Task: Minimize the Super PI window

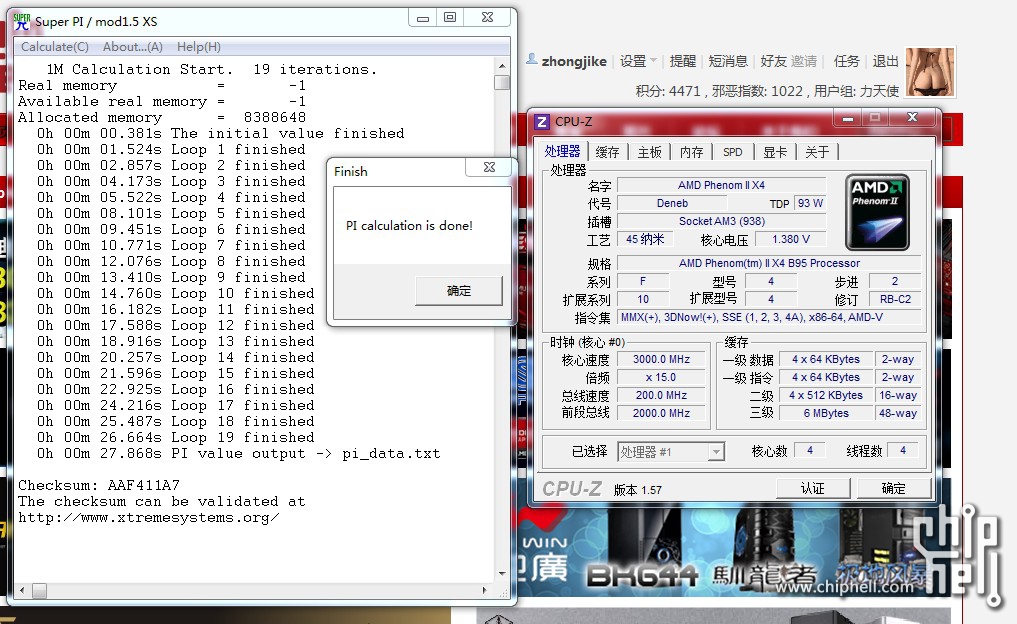Action: [x=422, y=18]
